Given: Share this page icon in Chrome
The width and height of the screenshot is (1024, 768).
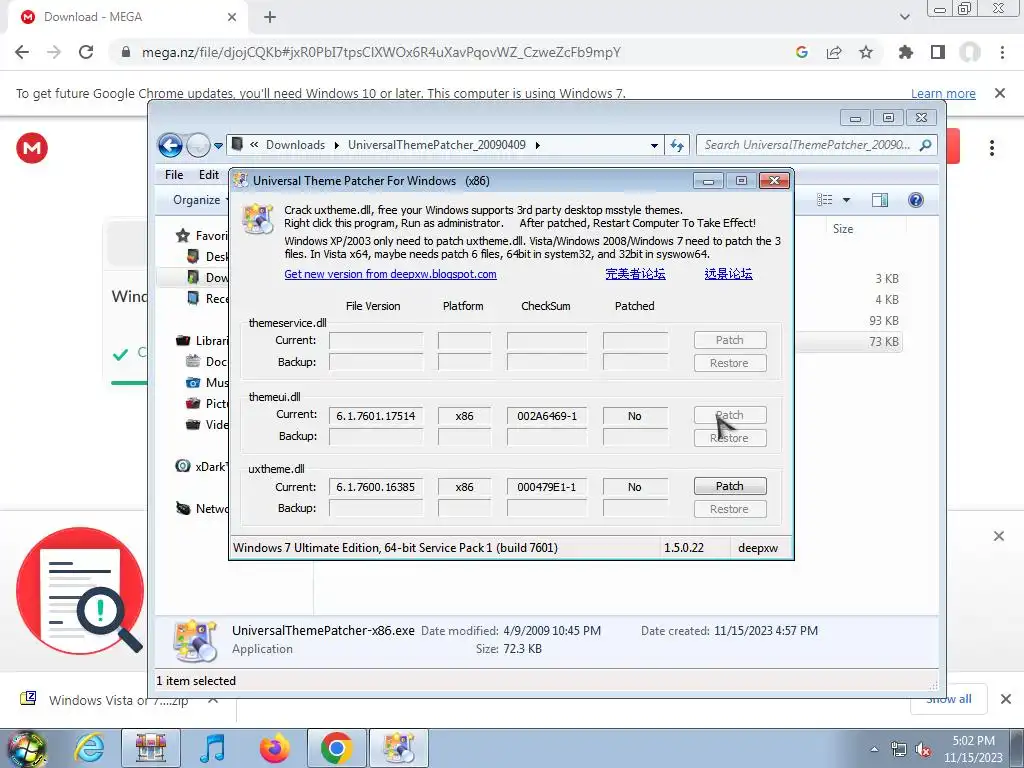Looking at the screenshot, I should [x=834, y=52].
